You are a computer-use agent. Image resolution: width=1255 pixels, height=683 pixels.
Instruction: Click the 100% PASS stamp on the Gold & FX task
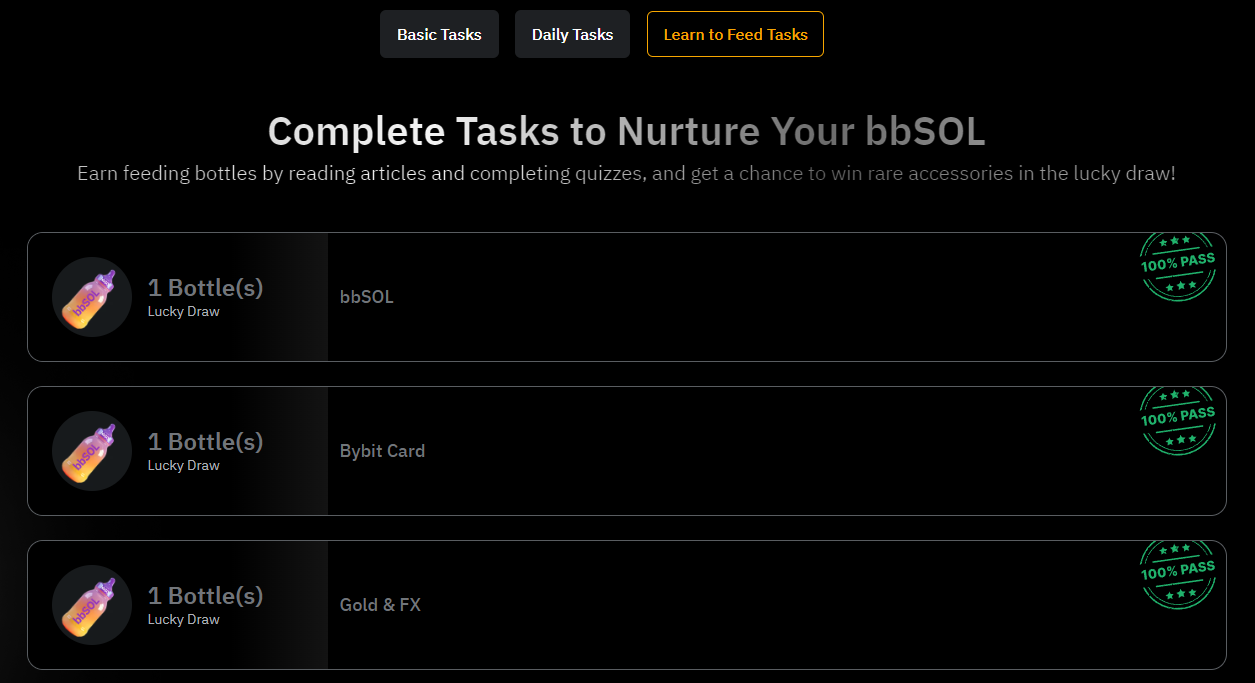pos(1178,573)
